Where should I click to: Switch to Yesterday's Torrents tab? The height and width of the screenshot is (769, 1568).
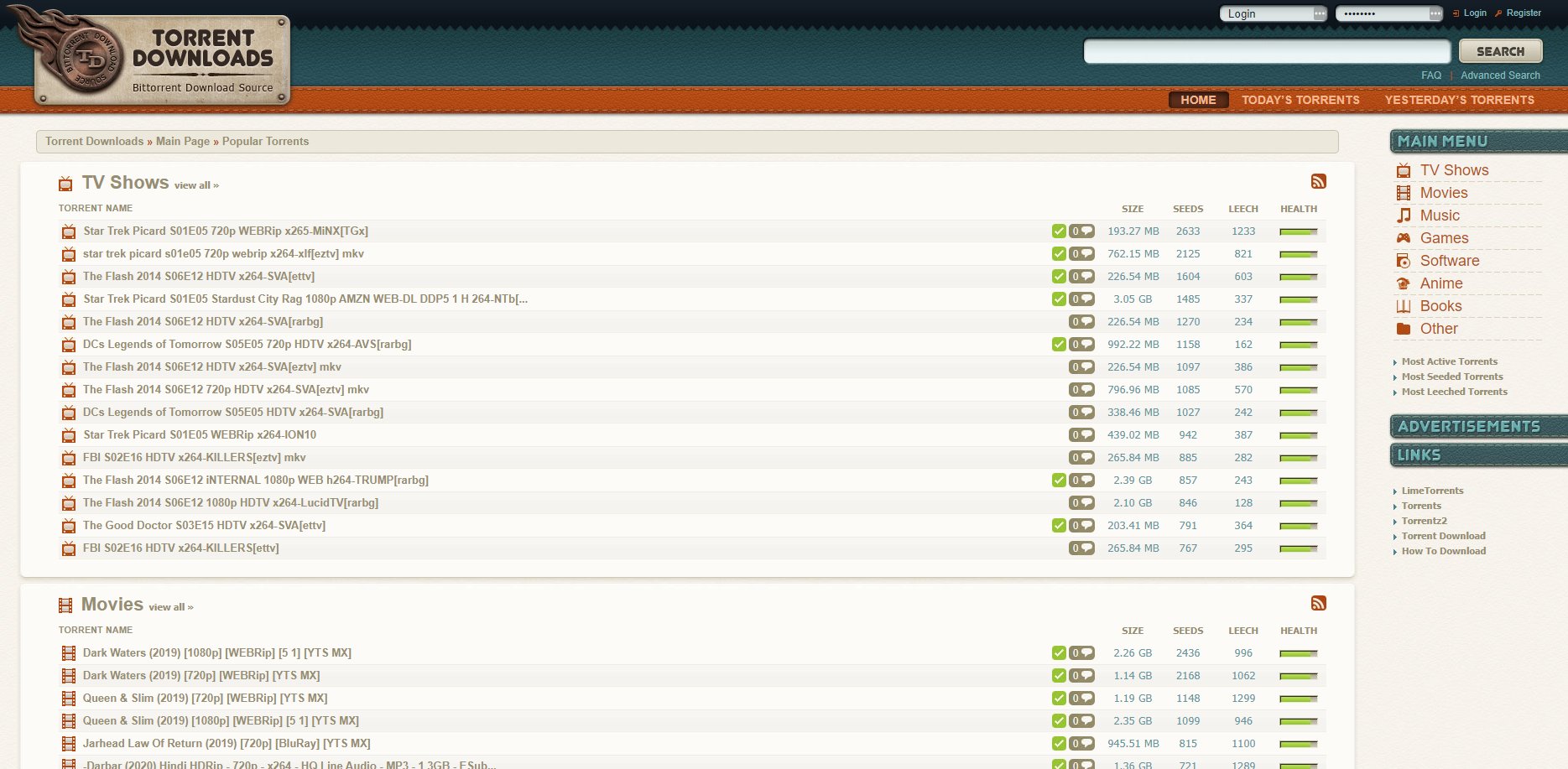pyautogui.click(x=1459, y=100)
